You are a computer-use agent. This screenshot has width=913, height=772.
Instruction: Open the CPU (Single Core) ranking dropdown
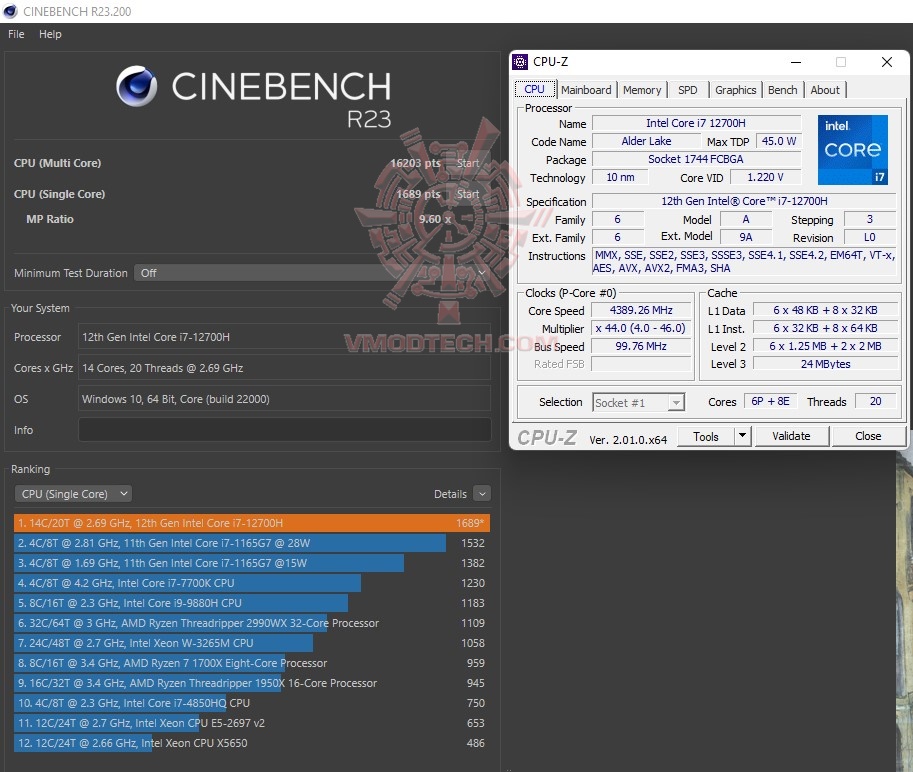pyautogui.click(x=73, y=494)
